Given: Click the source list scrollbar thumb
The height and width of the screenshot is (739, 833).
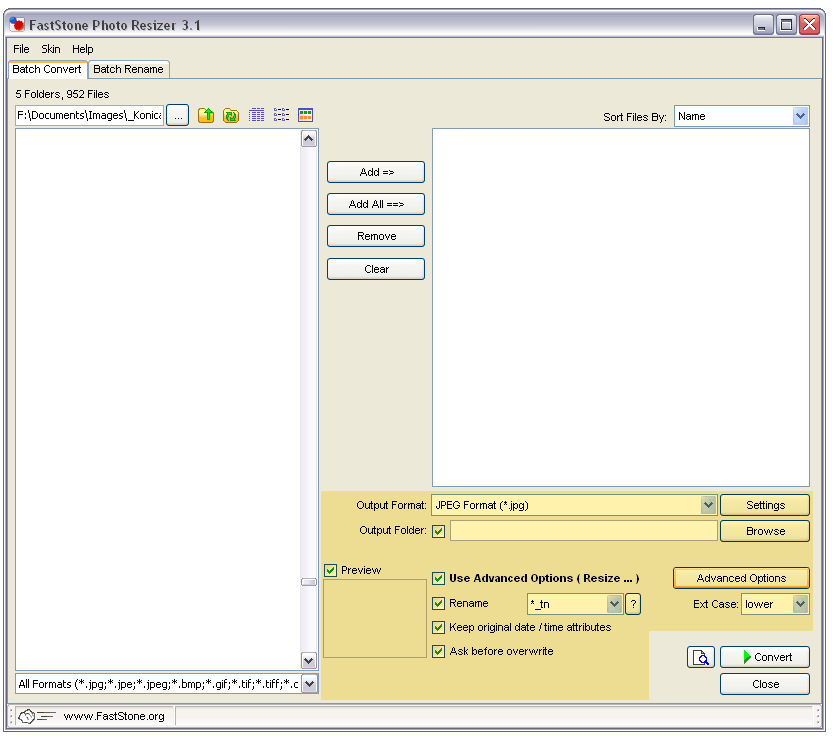Looking at the screenshot, I should 309,582.
